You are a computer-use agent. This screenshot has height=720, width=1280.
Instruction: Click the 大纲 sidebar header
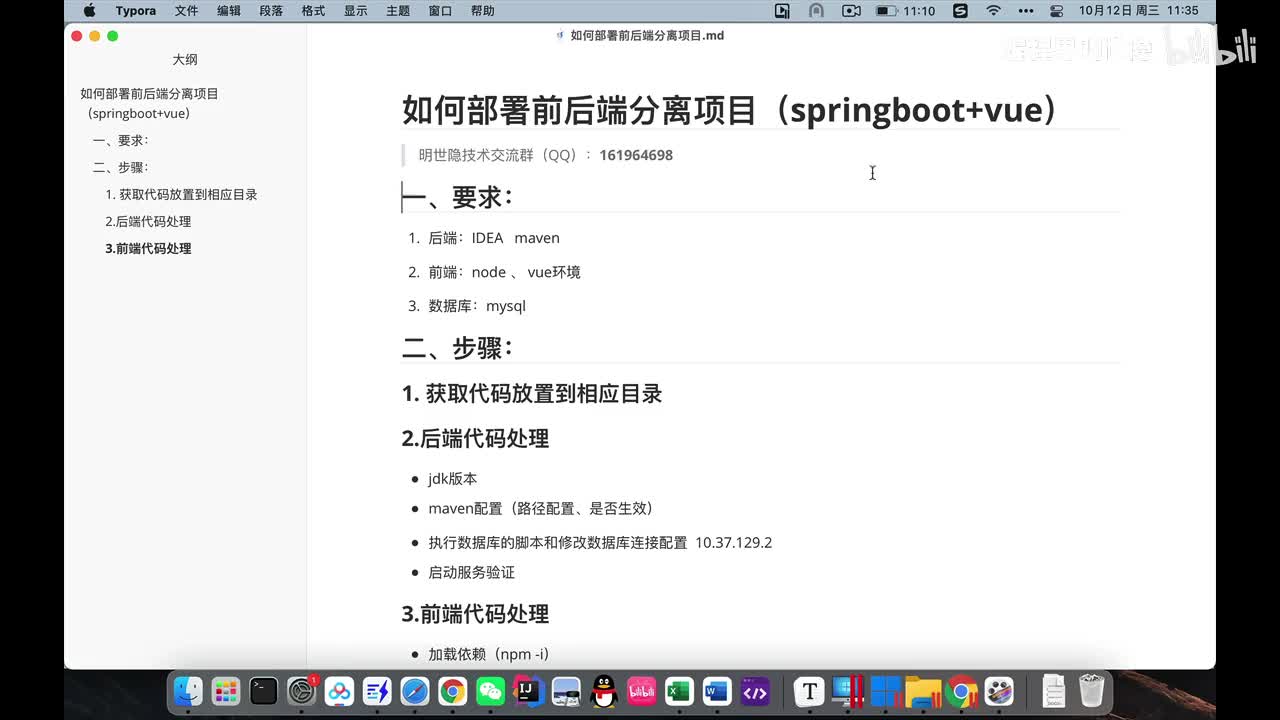tap(185, 59)
